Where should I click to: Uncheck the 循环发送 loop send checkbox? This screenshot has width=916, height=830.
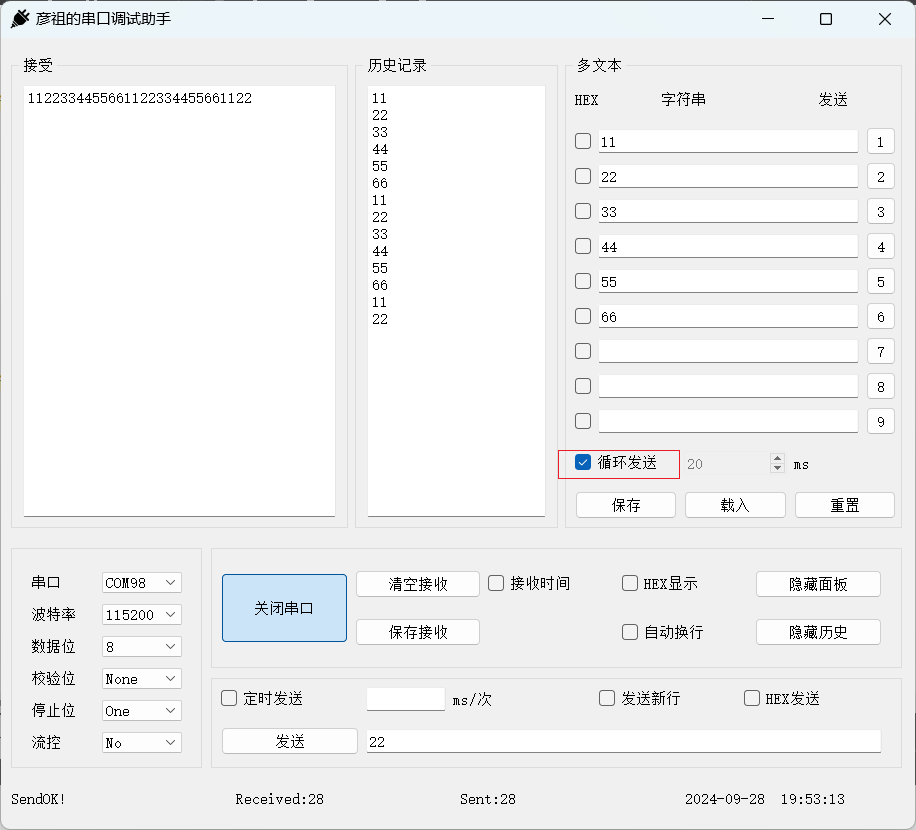pos(583,463)
